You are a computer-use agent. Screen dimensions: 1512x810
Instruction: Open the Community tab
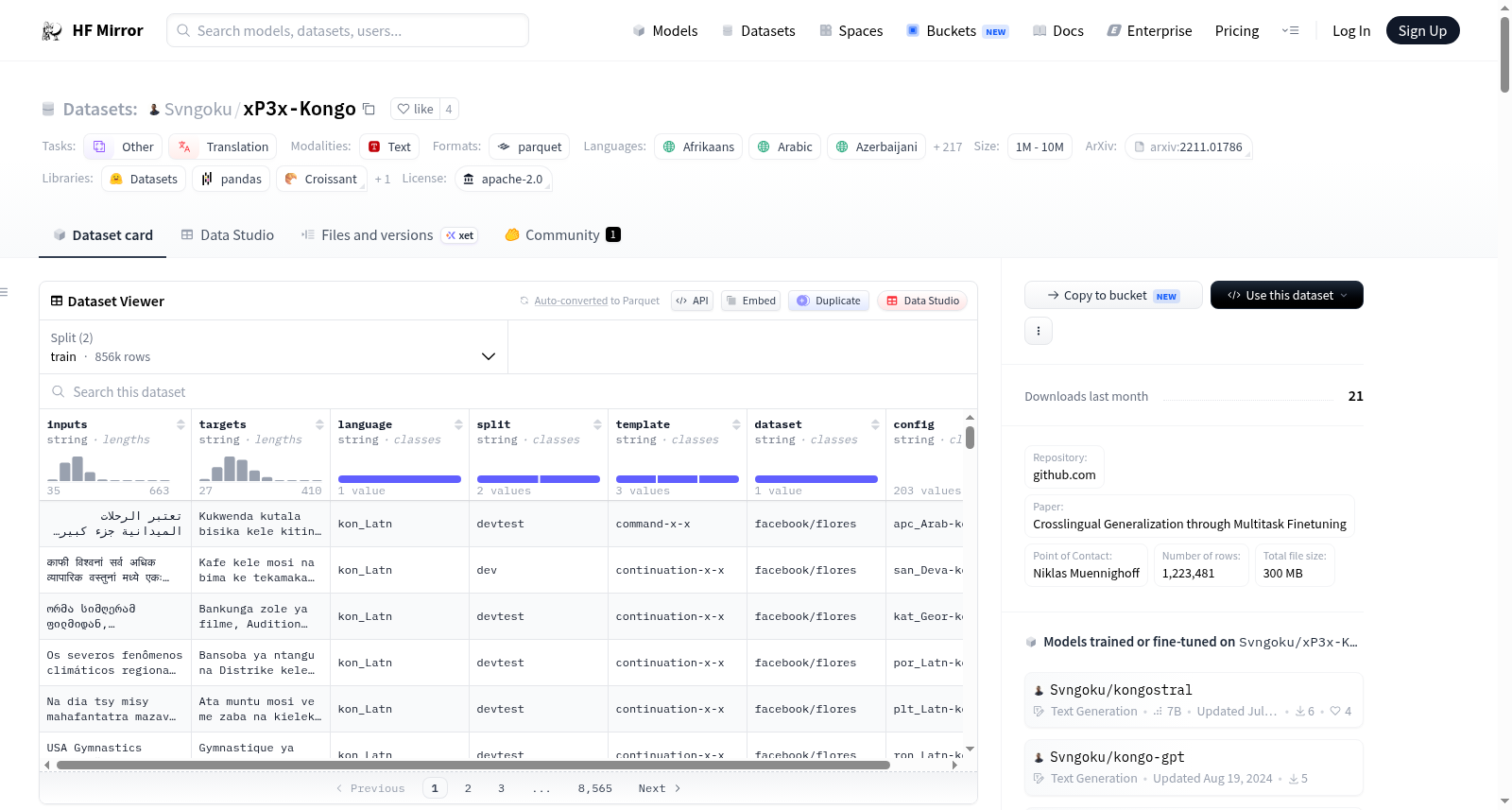[563, 235]
